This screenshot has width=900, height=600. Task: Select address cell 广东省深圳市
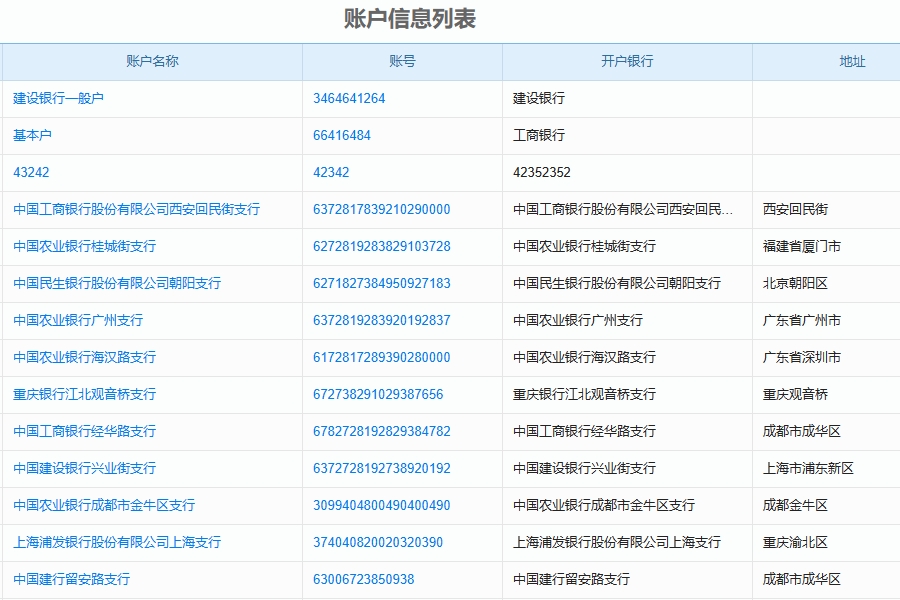point(802,357)
